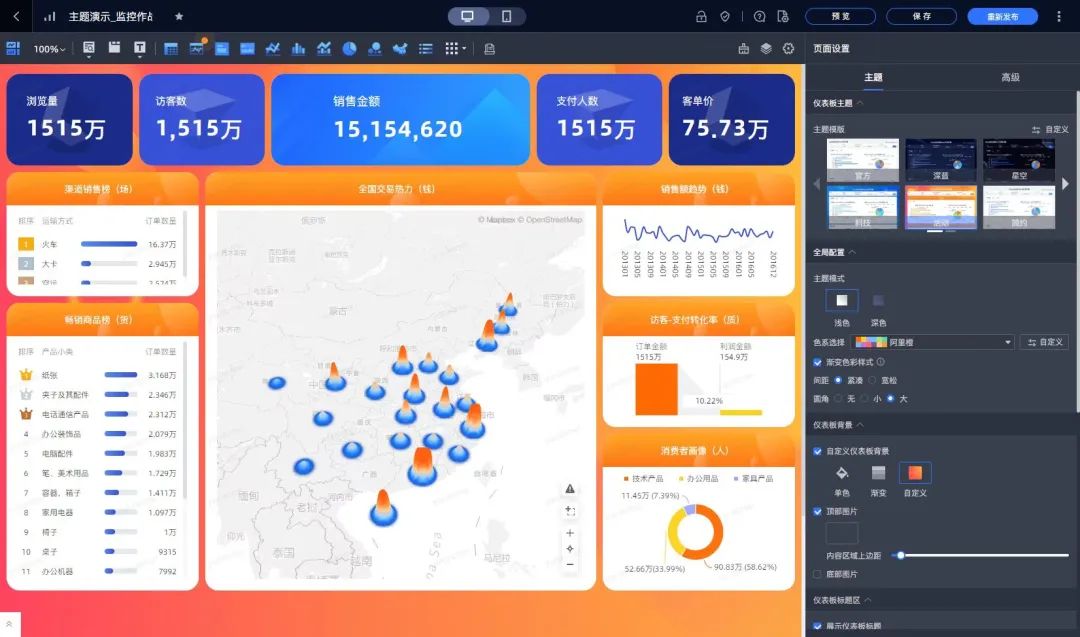Collapse the 仪表板背景 section

coord(860,425)
